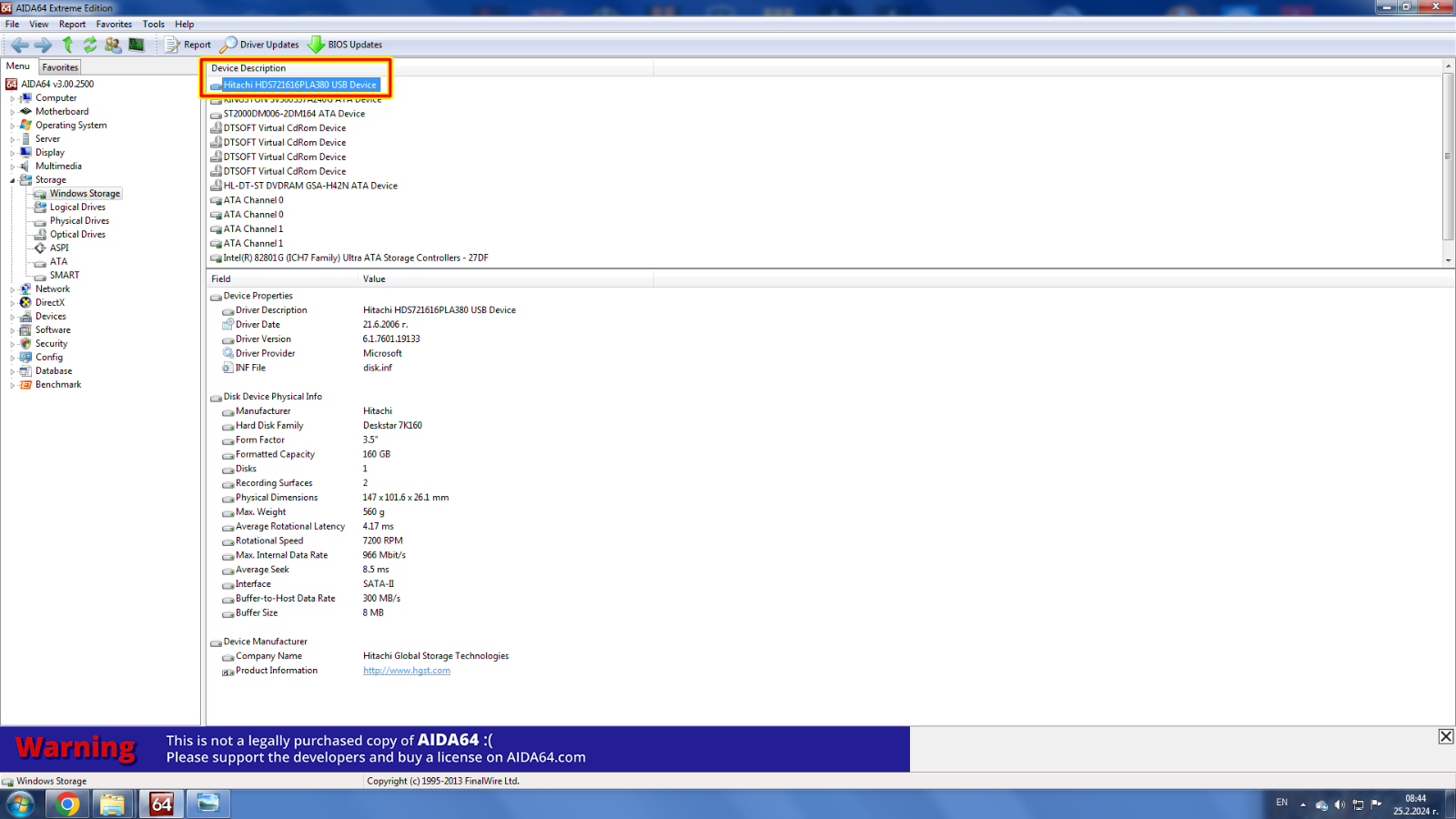
Task: Click the volume speaker tray icon
Action: [x=1340, y=804]
